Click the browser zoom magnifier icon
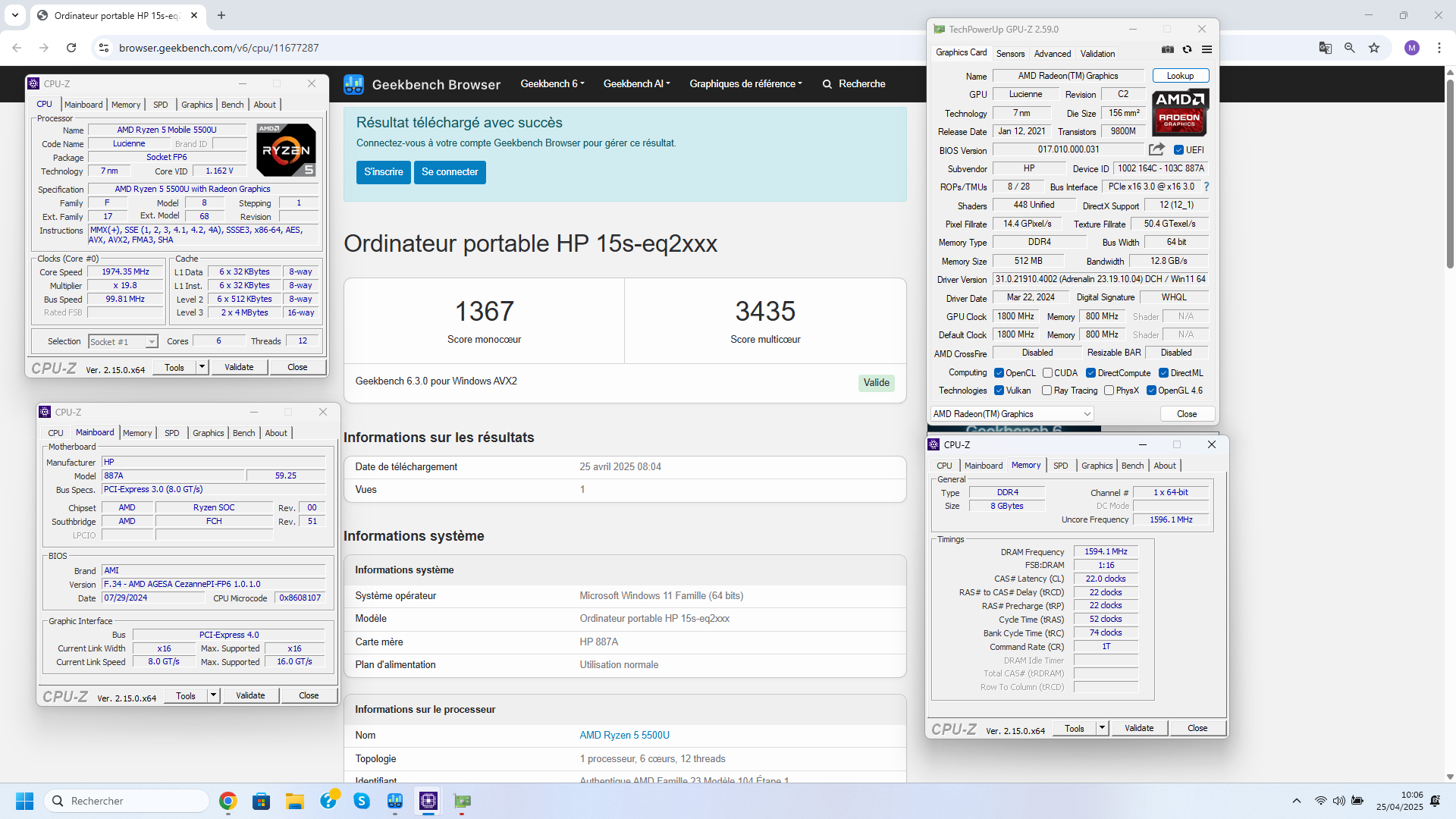This screenshot has width=1456, height=819. [x=1350, y=48]
